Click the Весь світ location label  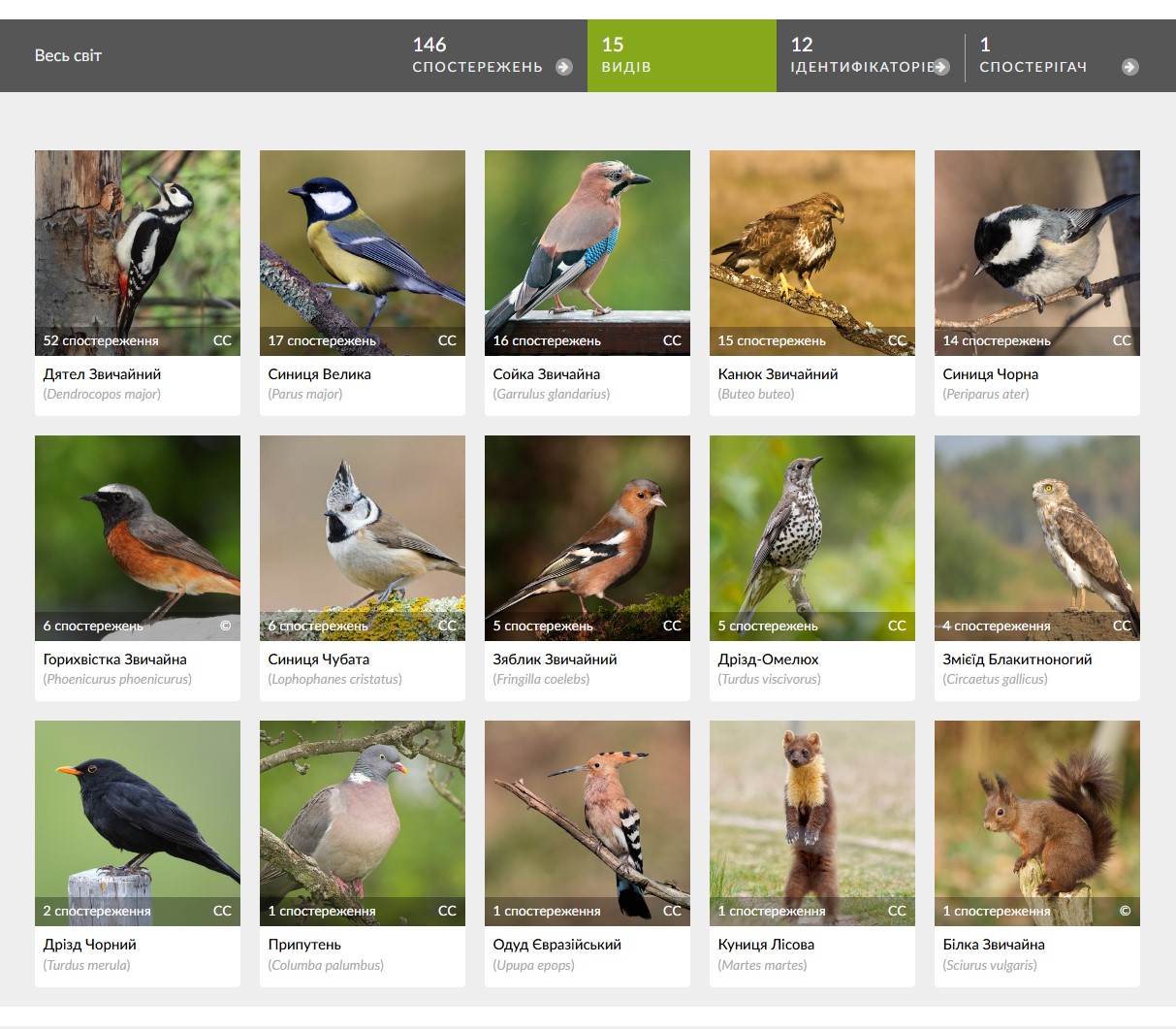[x=68, y=55]
